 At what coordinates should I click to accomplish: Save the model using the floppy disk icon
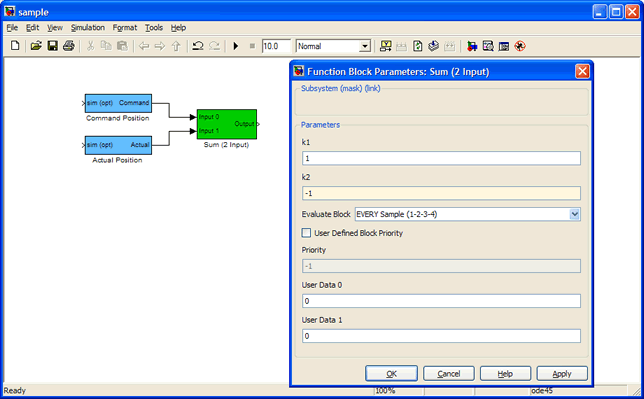(53, 46)
